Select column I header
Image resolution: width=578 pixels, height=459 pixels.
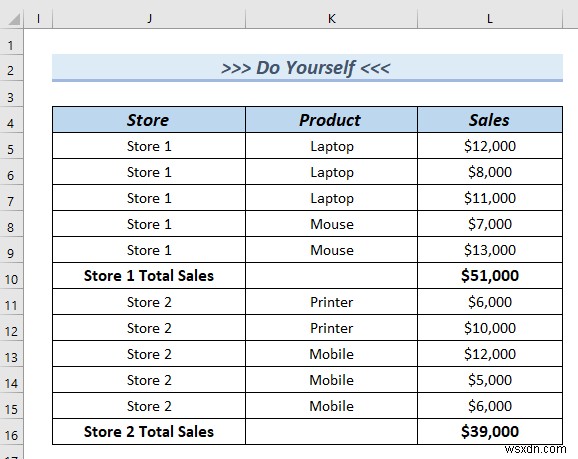click(38, 19)
